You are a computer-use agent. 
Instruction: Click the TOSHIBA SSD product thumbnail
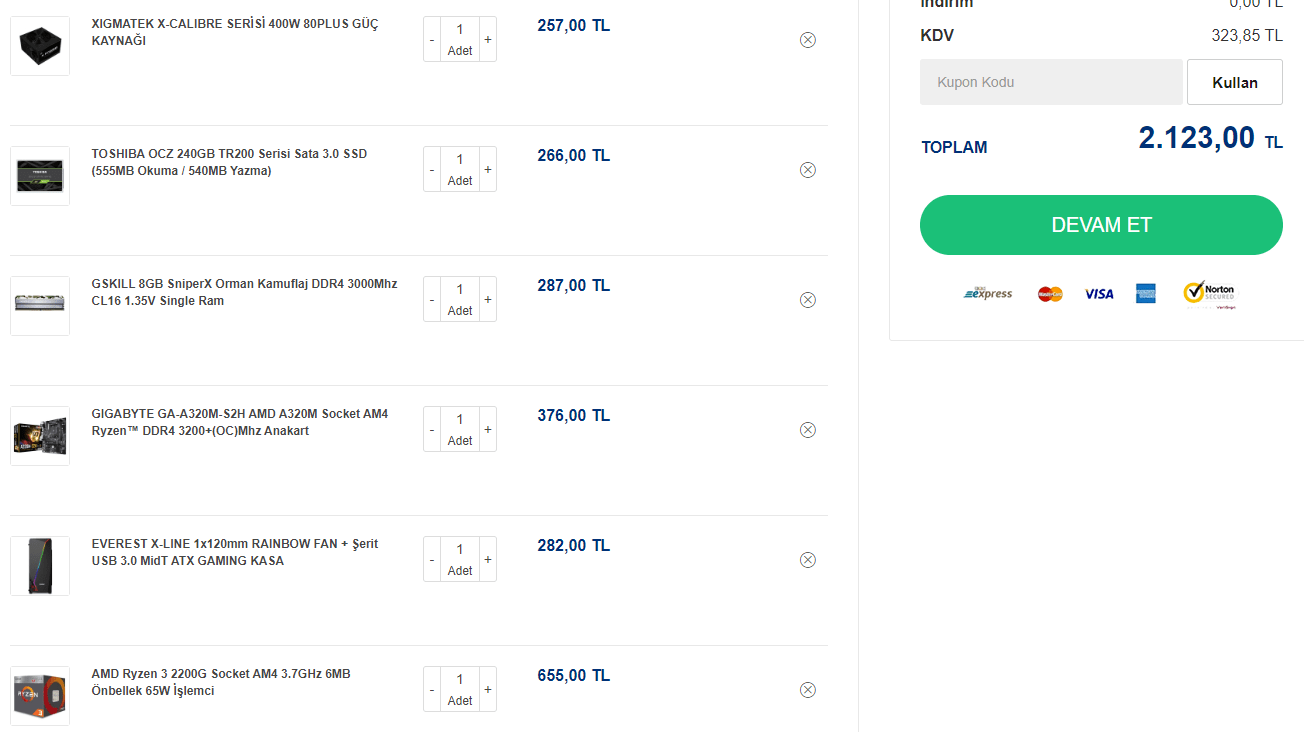click(x=40, y=176)
